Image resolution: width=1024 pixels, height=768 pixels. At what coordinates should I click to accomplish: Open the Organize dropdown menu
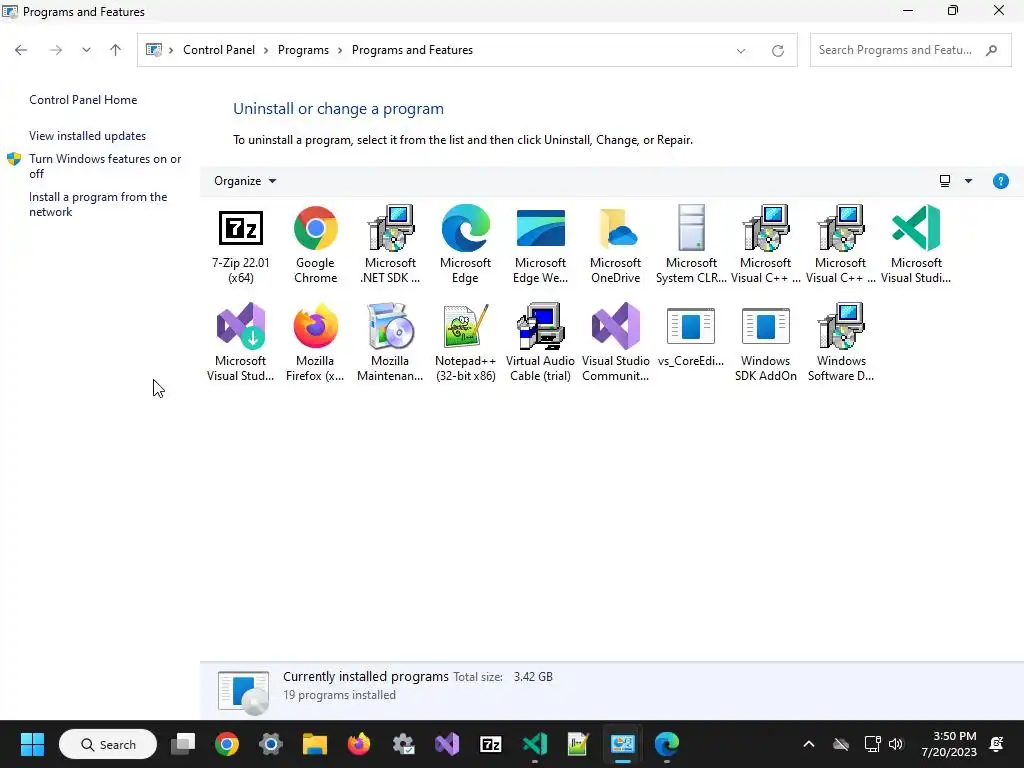(x=245, y=181)
